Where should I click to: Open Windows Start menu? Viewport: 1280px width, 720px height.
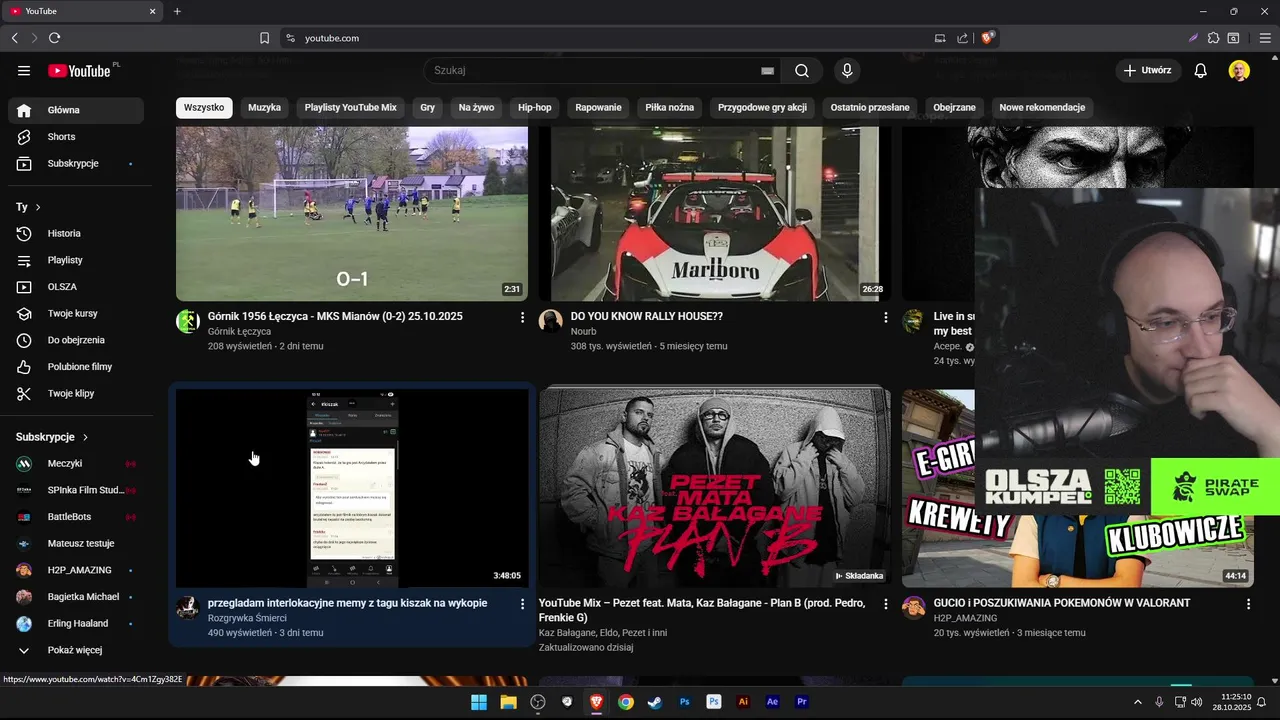tap(479, 702)
